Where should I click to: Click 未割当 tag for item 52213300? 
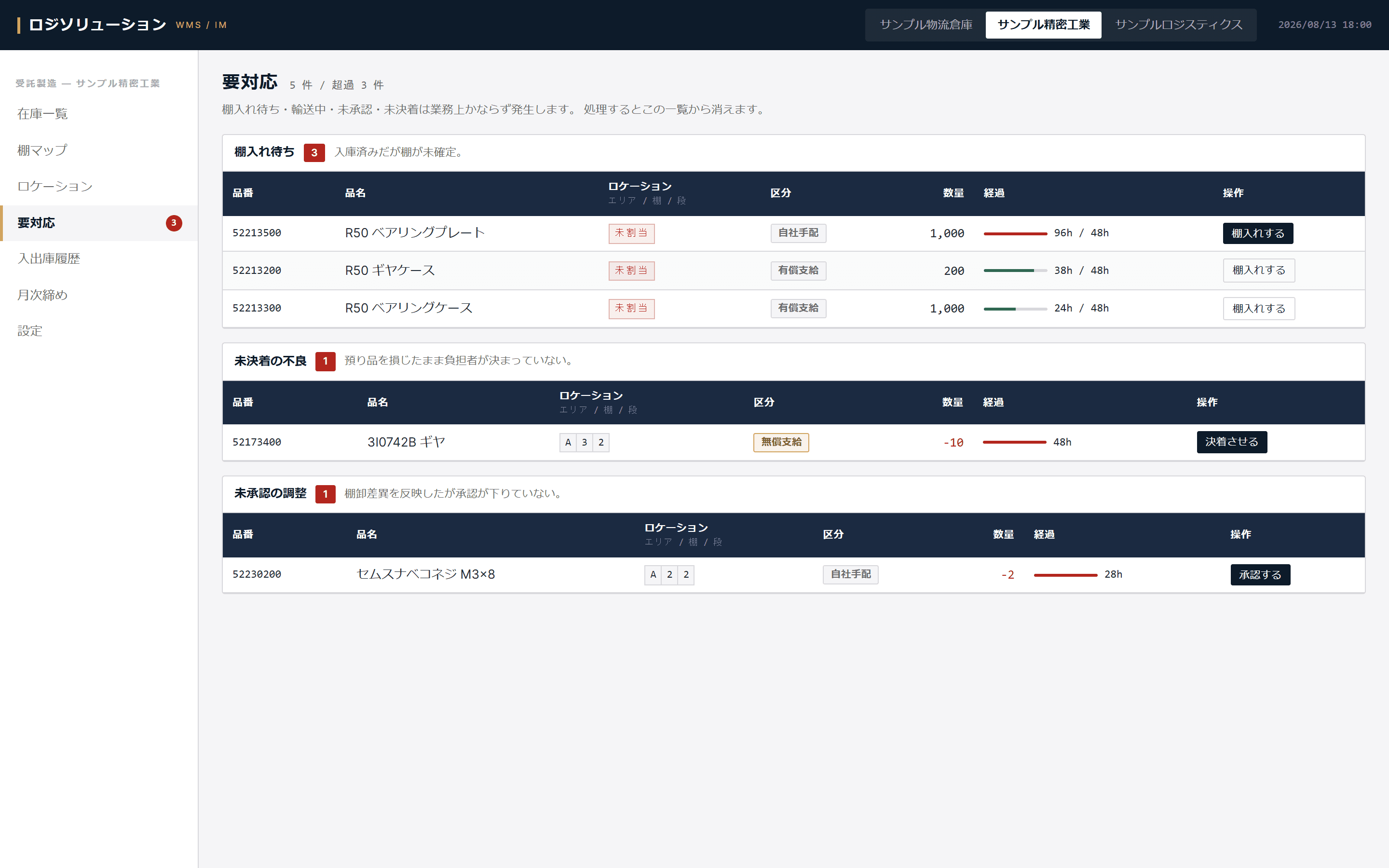click(631, 308)
